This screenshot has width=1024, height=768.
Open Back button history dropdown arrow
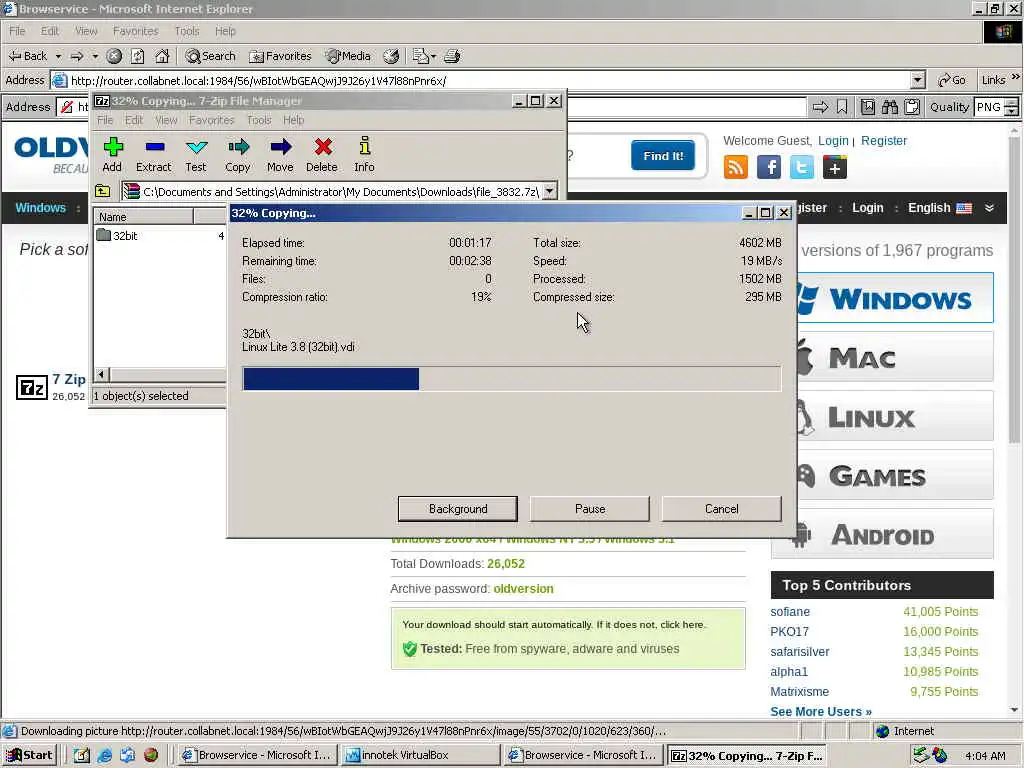58,56
